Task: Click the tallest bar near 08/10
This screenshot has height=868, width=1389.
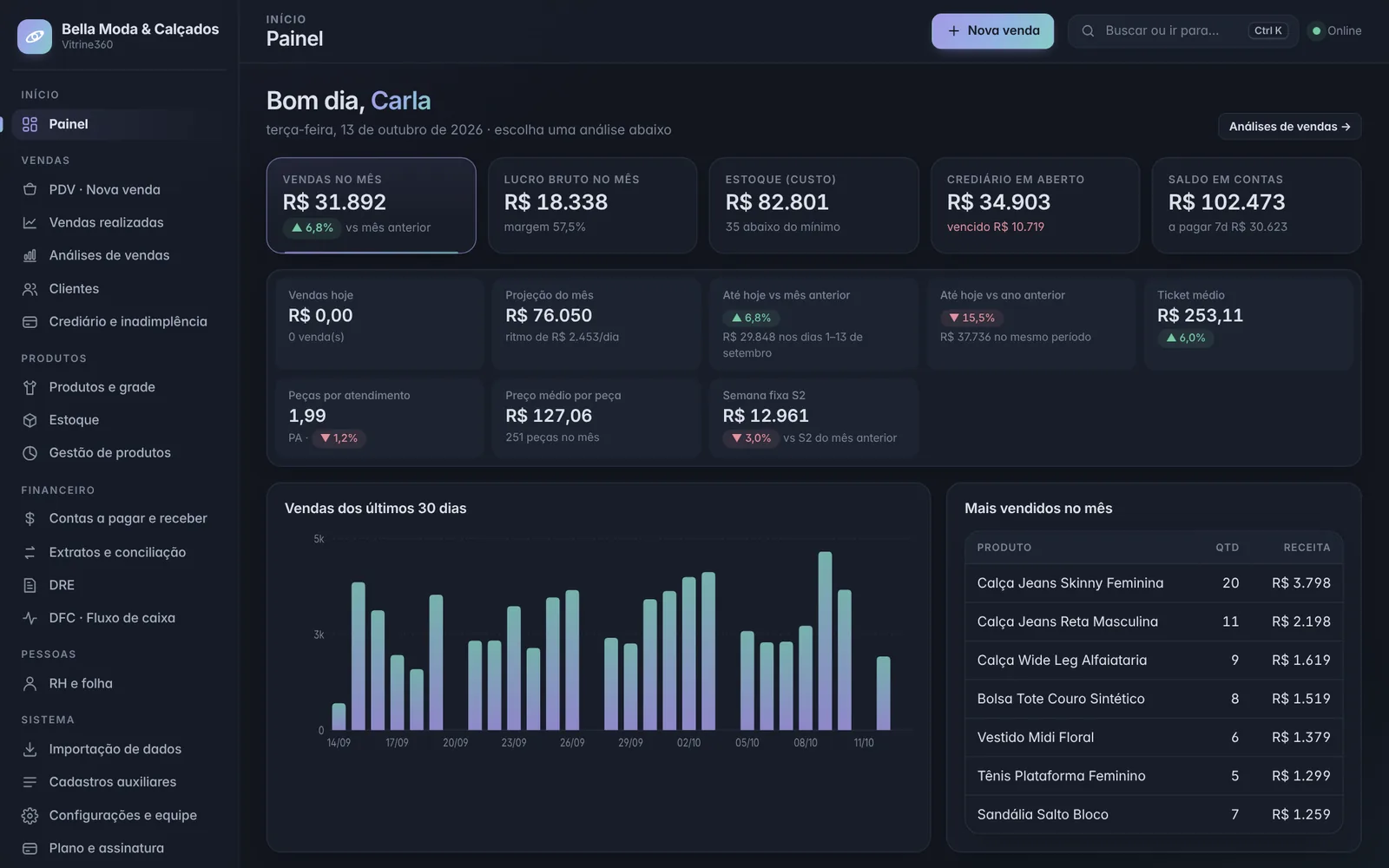Action: [x=825, y=641]
